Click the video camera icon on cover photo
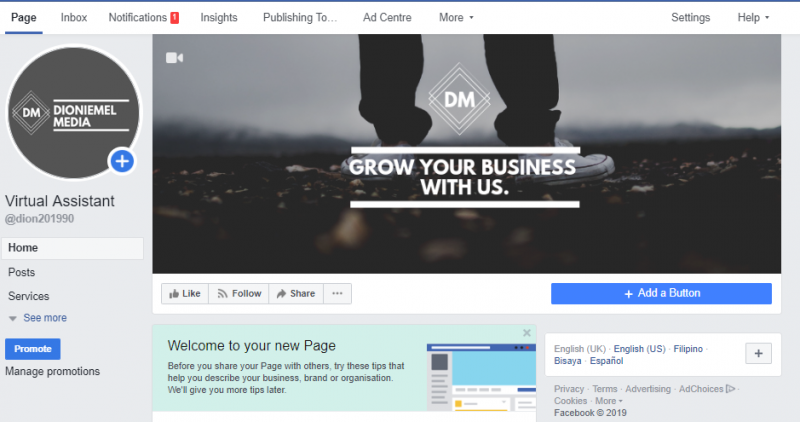This screenshot has height=422, width=800. point(174,58)
